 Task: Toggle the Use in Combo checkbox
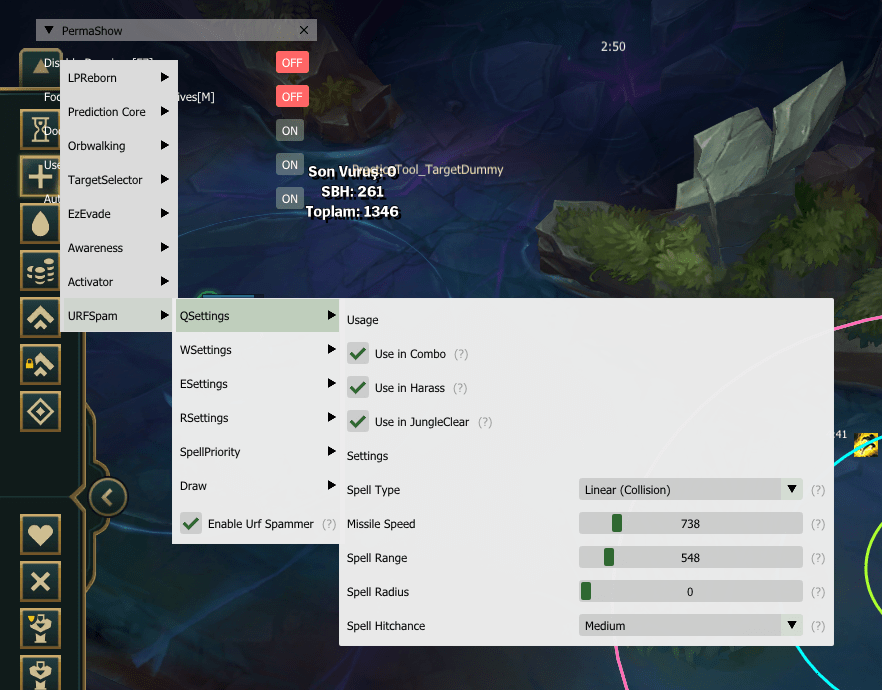click(x=358, y=354)
